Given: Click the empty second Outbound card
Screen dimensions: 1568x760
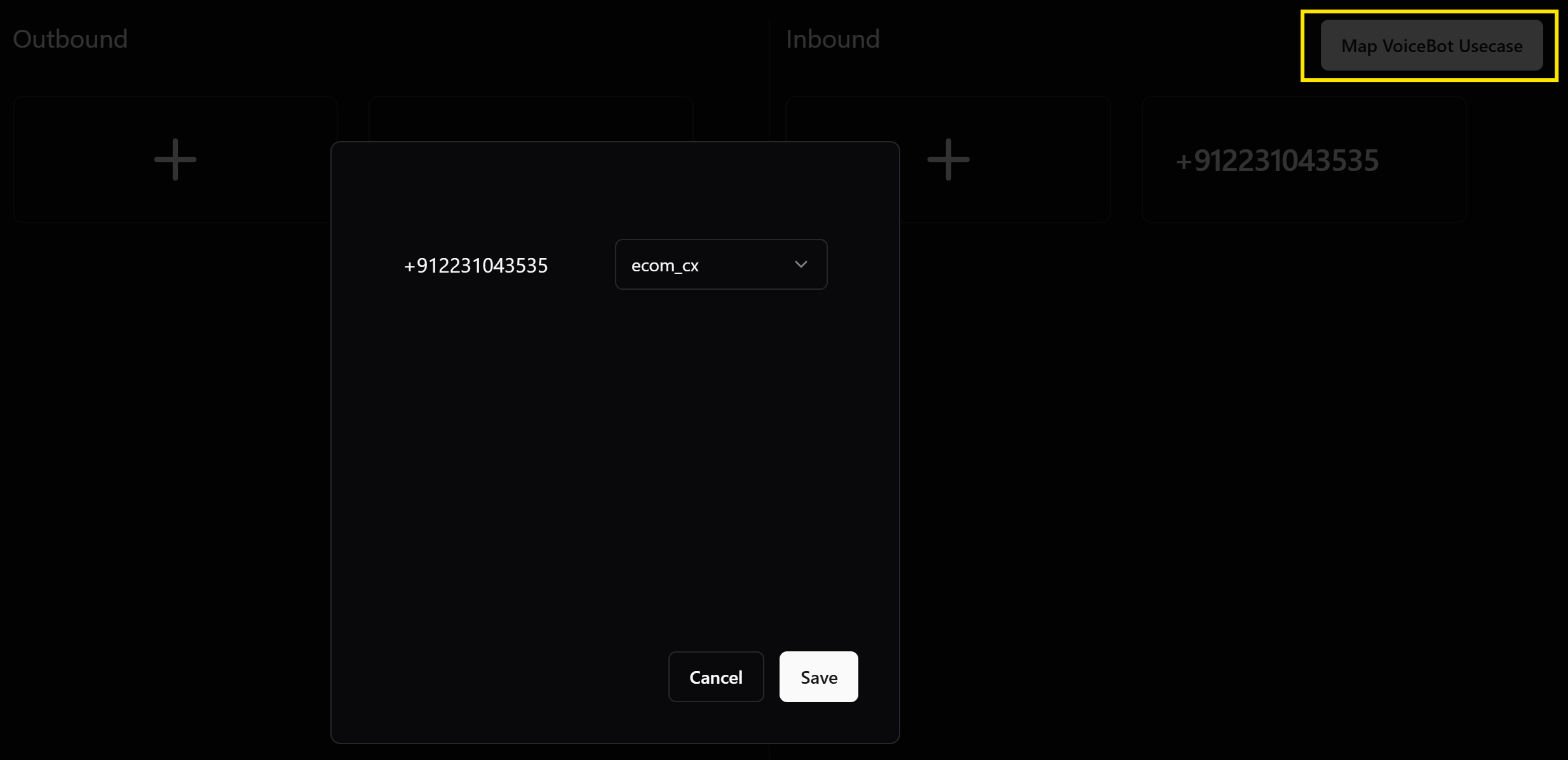Looking at the screenshot, I should [x=531, y=118].
